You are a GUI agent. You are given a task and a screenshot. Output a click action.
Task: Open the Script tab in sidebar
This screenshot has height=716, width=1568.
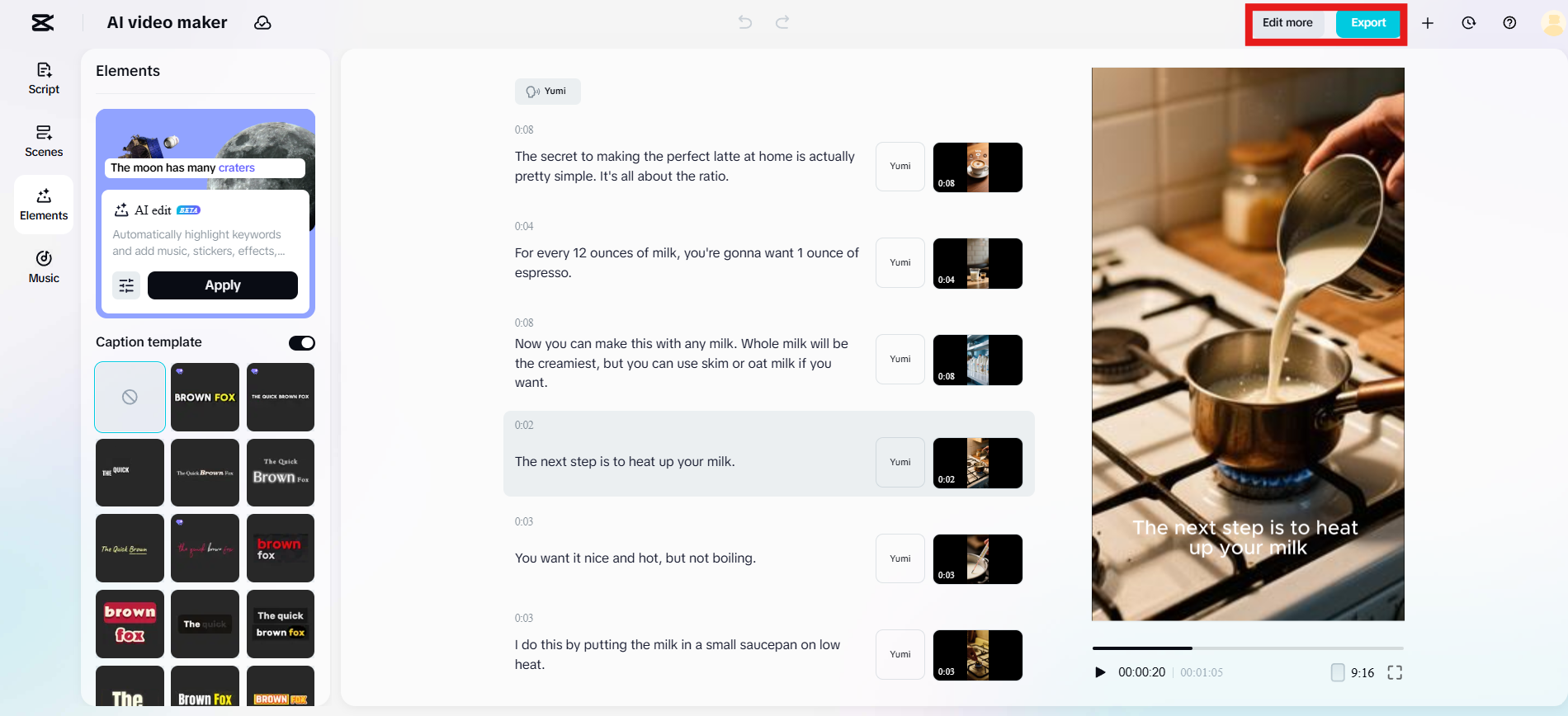(x=44, y=78)
